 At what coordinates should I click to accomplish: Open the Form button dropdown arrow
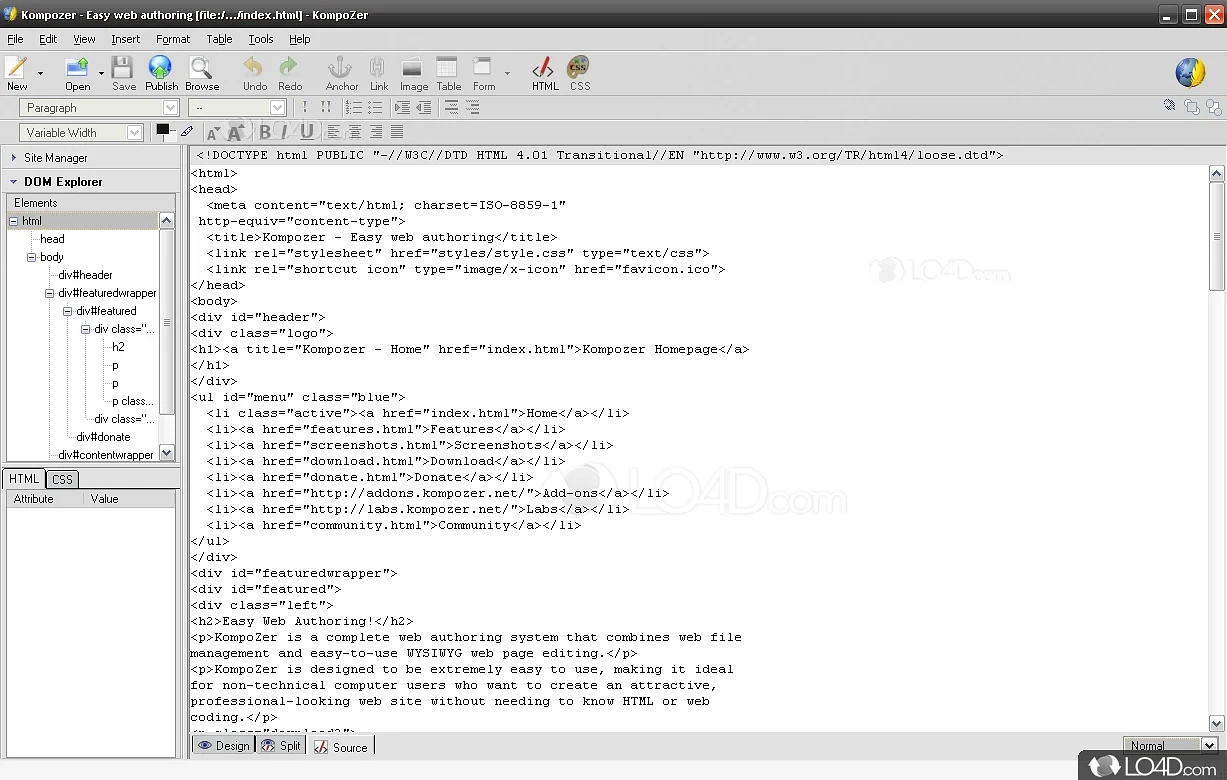click(507, 73)
